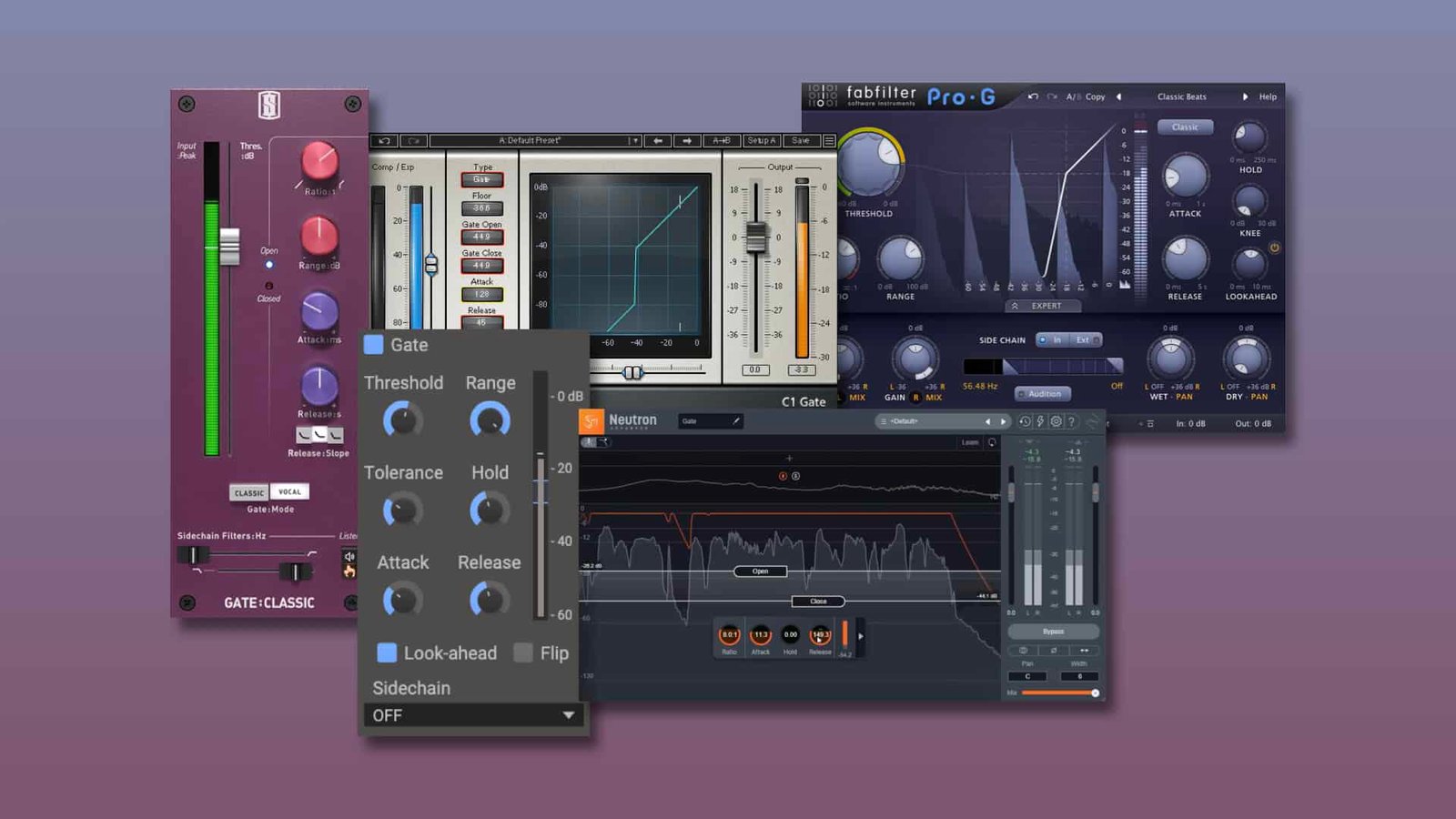Select CLASSIC gate mode

[249, 492]
